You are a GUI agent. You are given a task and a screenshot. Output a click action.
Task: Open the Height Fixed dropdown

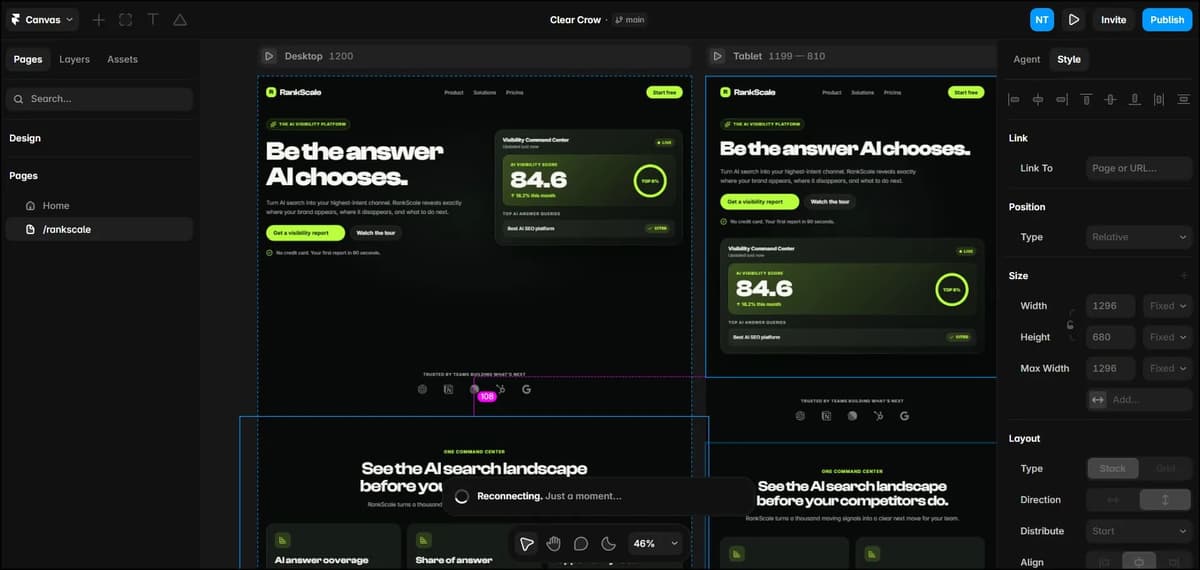tap(1167, 337)
